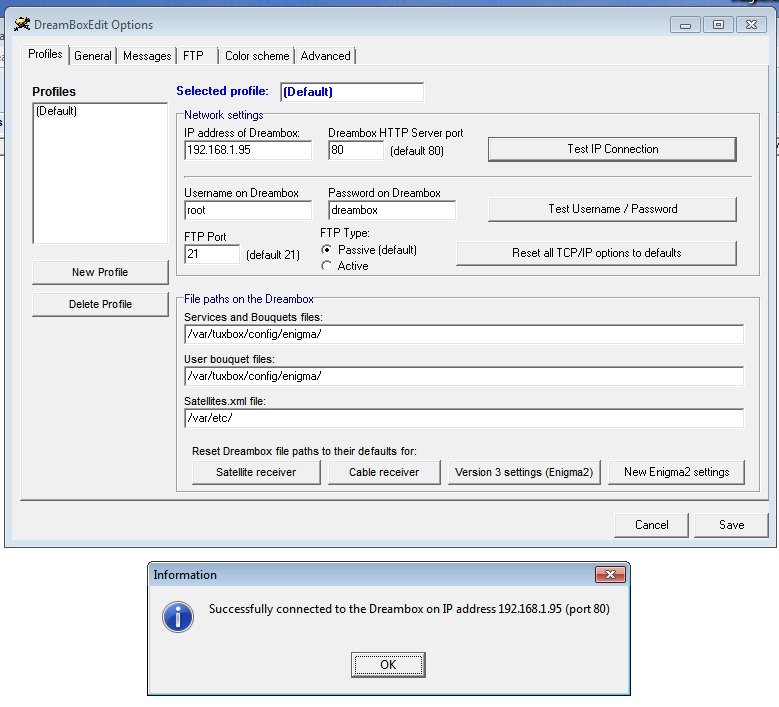The width and height of the screenshot is (779, 707).
Task: Save the options
Action: coord(731,525)
